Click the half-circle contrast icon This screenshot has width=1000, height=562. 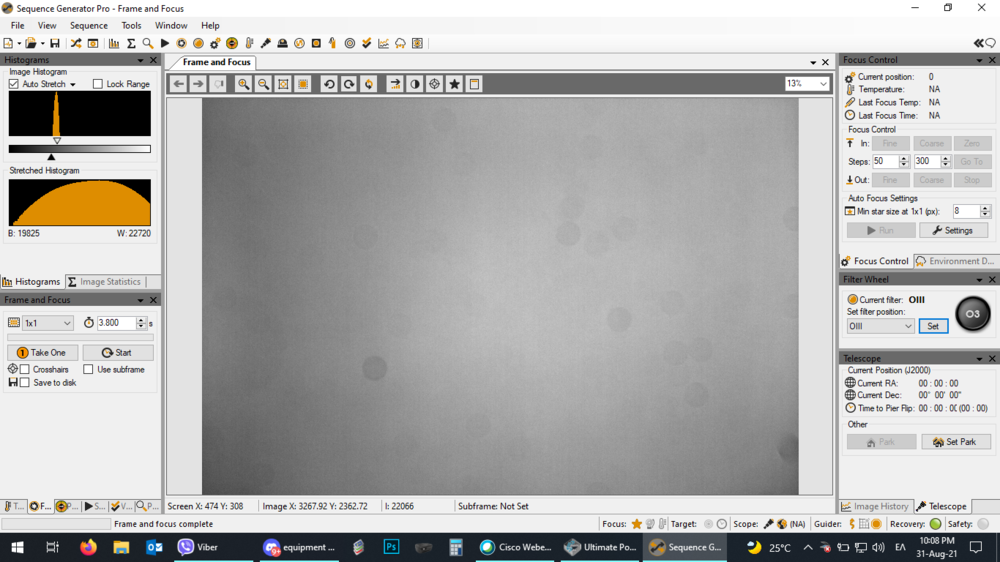414,84
